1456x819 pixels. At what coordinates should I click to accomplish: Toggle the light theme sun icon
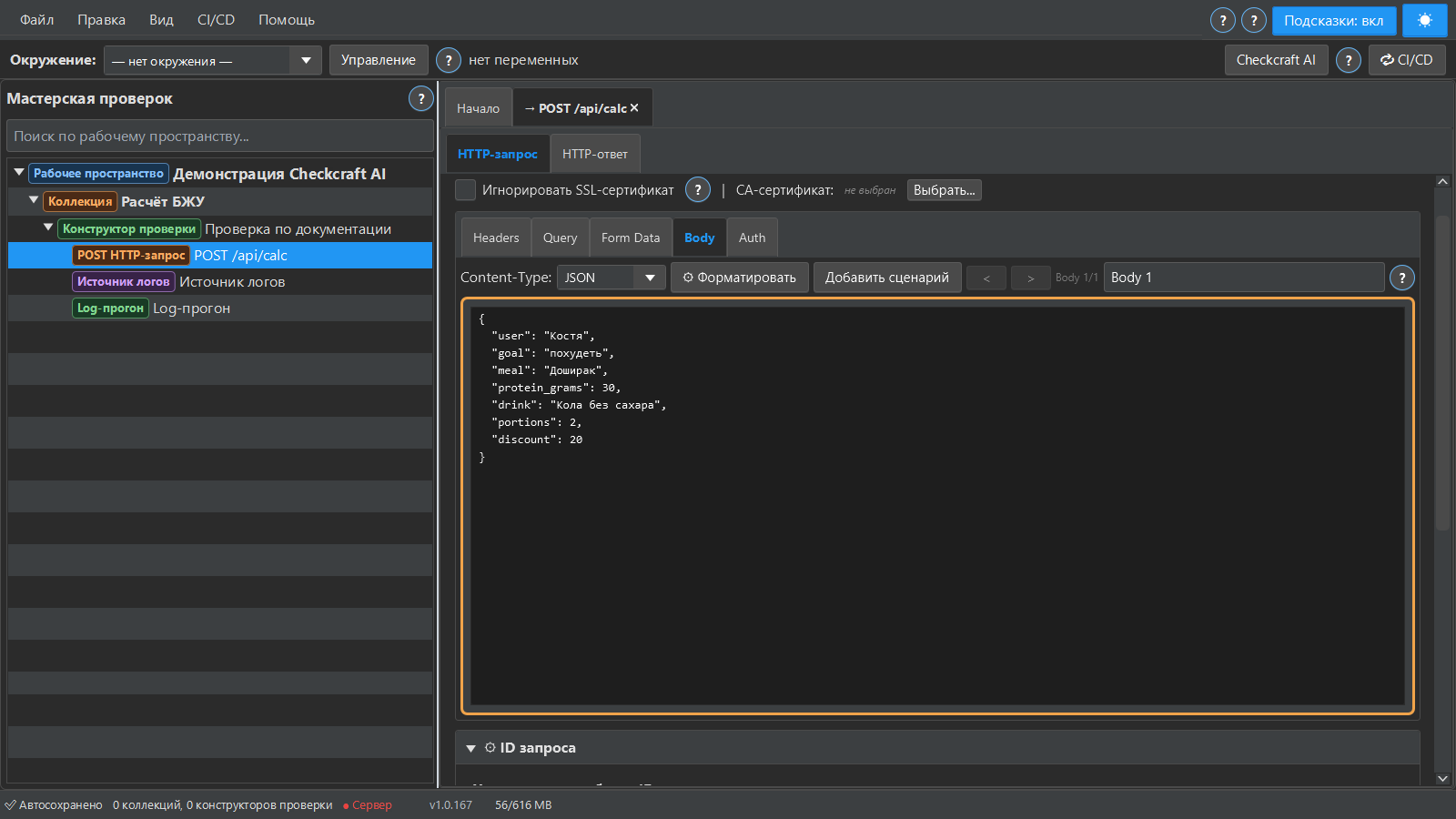(x=1425, y=20)
